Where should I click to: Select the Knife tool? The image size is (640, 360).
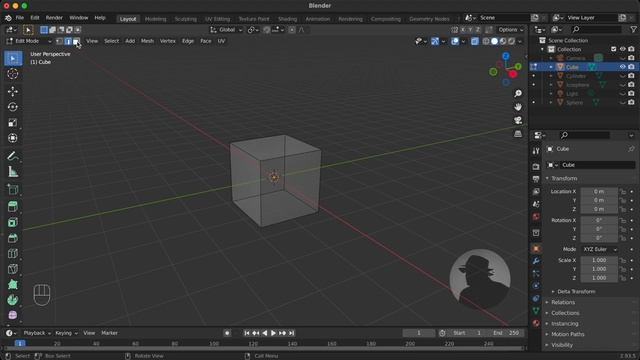click(13, 269)
